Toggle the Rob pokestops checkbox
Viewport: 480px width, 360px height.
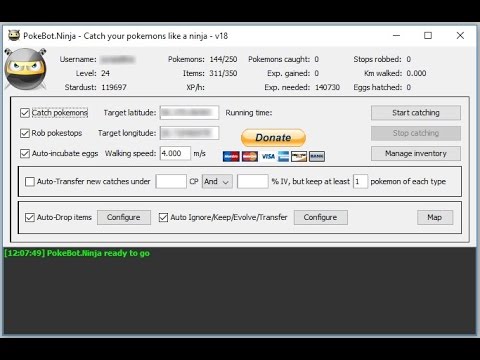(x=25, y=133)
